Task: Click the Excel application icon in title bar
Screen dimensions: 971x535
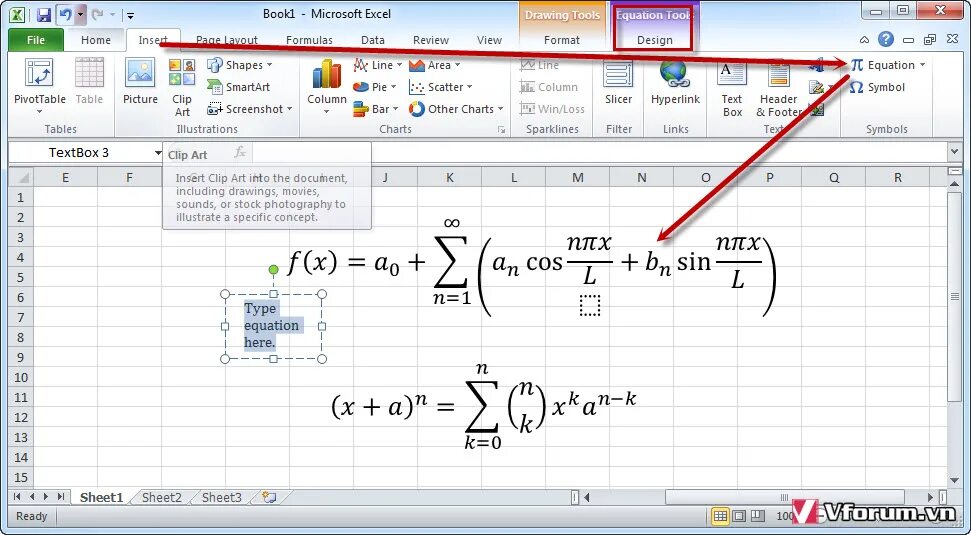Action: pos(19,14)
